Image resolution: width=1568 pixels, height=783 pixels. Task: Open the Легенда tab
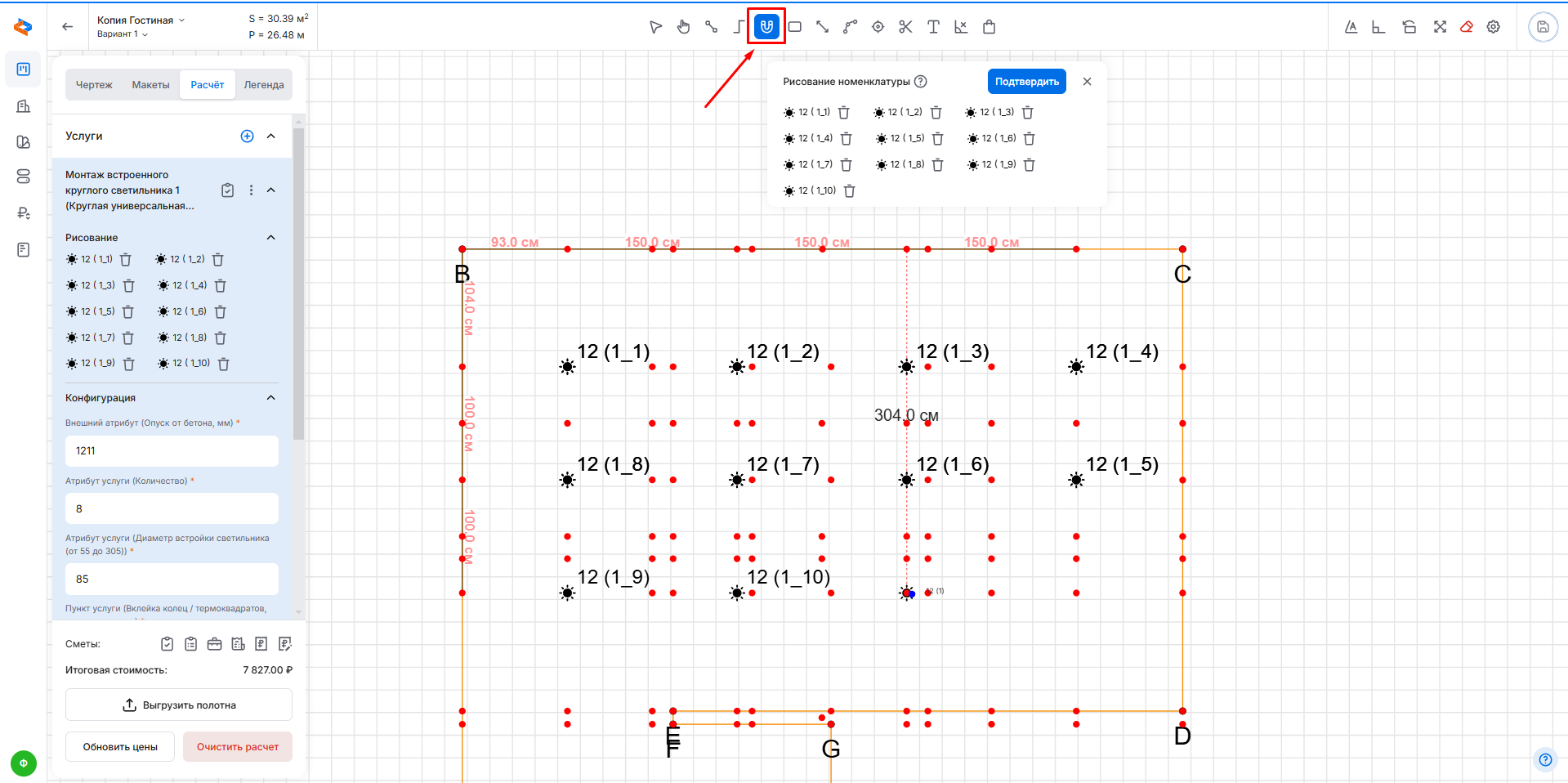[x=263, y=85]
